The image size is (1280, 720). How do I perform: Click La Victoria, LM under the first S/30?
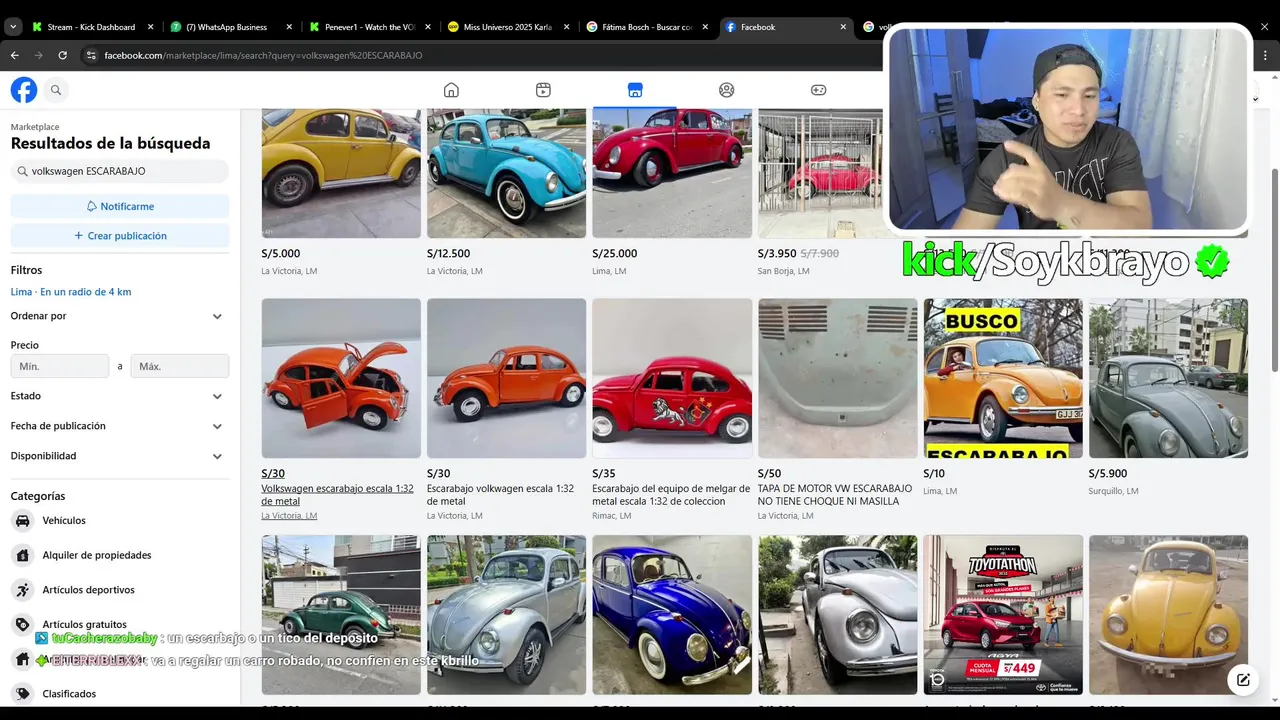point(289,516)
